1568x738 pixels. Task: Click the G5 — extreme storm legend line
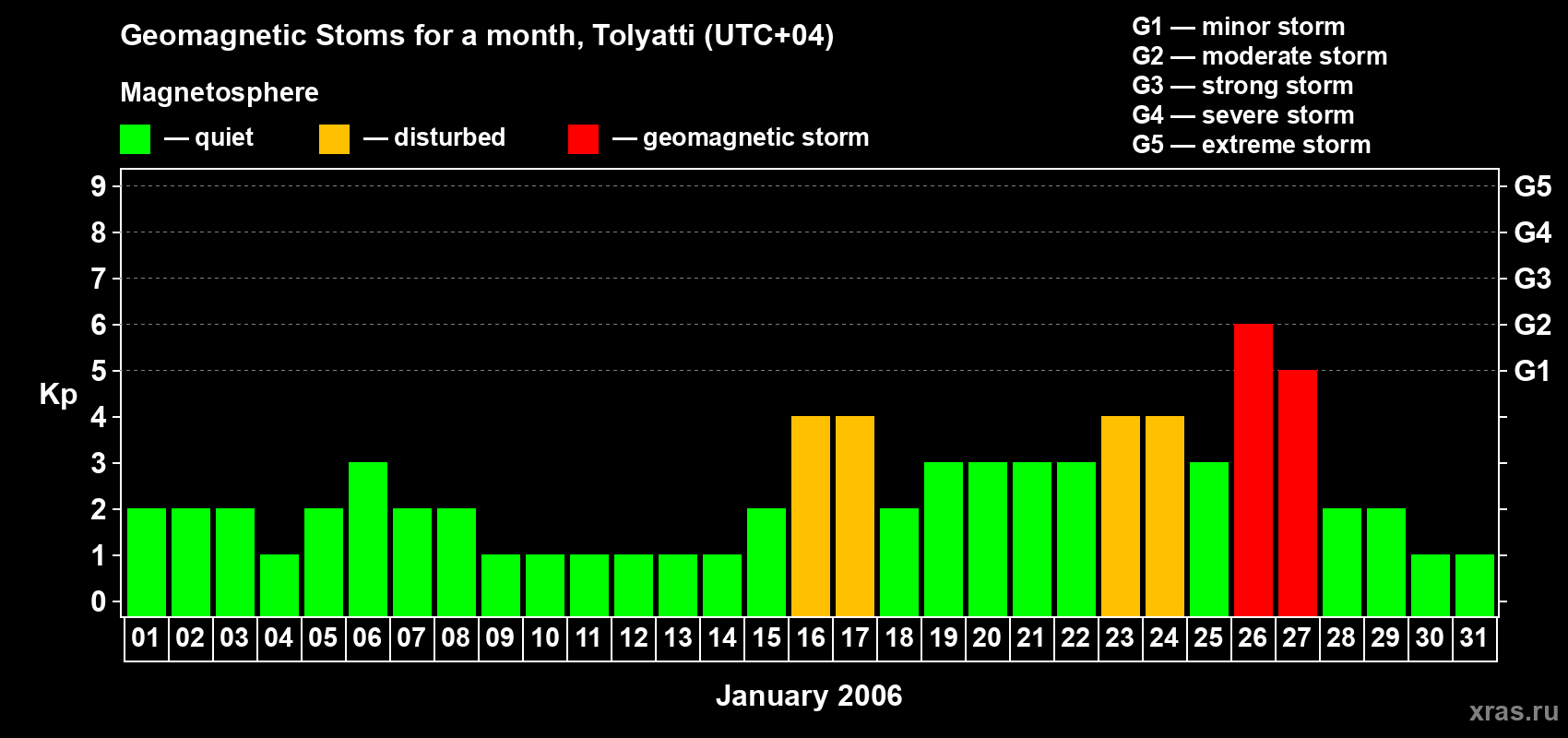coord(1252,145)
